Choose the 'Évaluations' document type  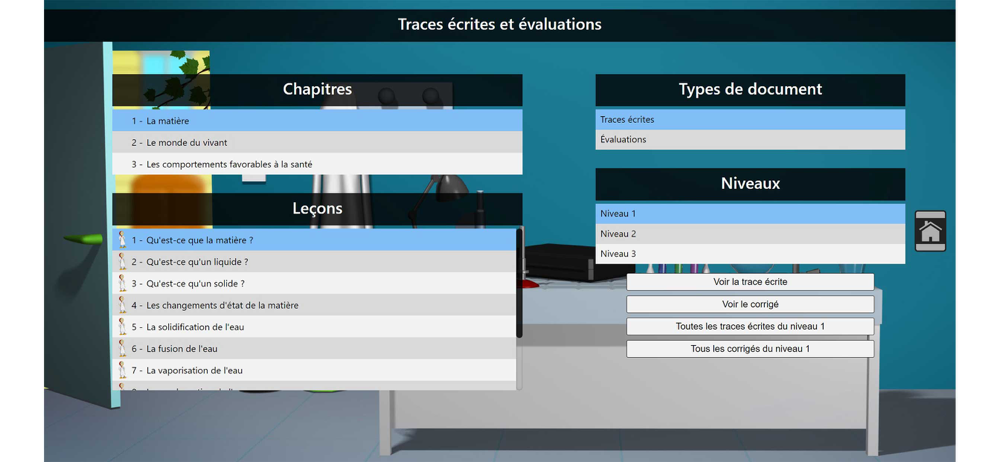[x=750, y=139]
